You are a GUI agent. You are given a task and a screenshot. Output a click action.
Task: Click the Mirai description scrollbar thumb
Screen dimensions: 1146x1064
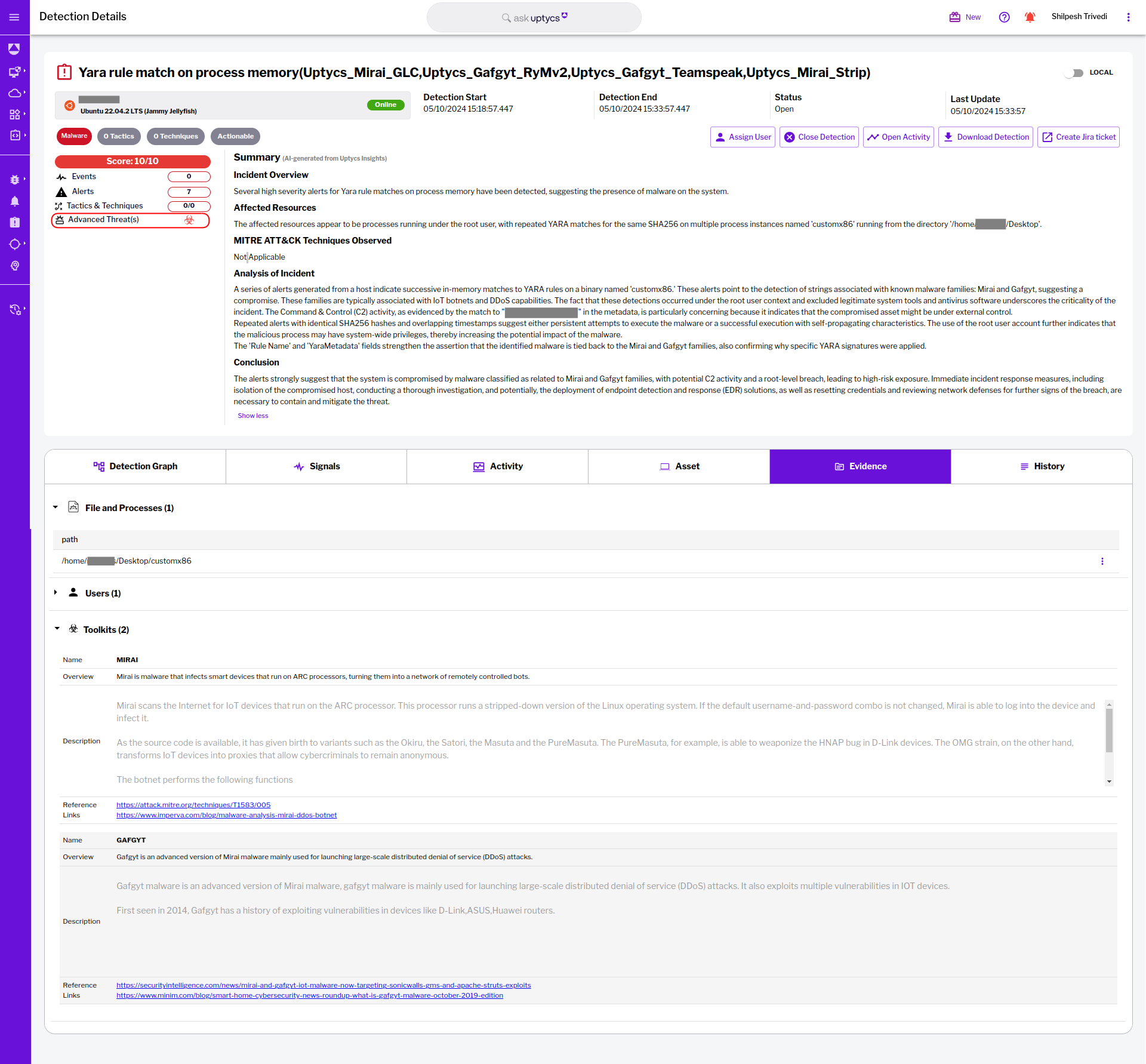click(1109, 730)
